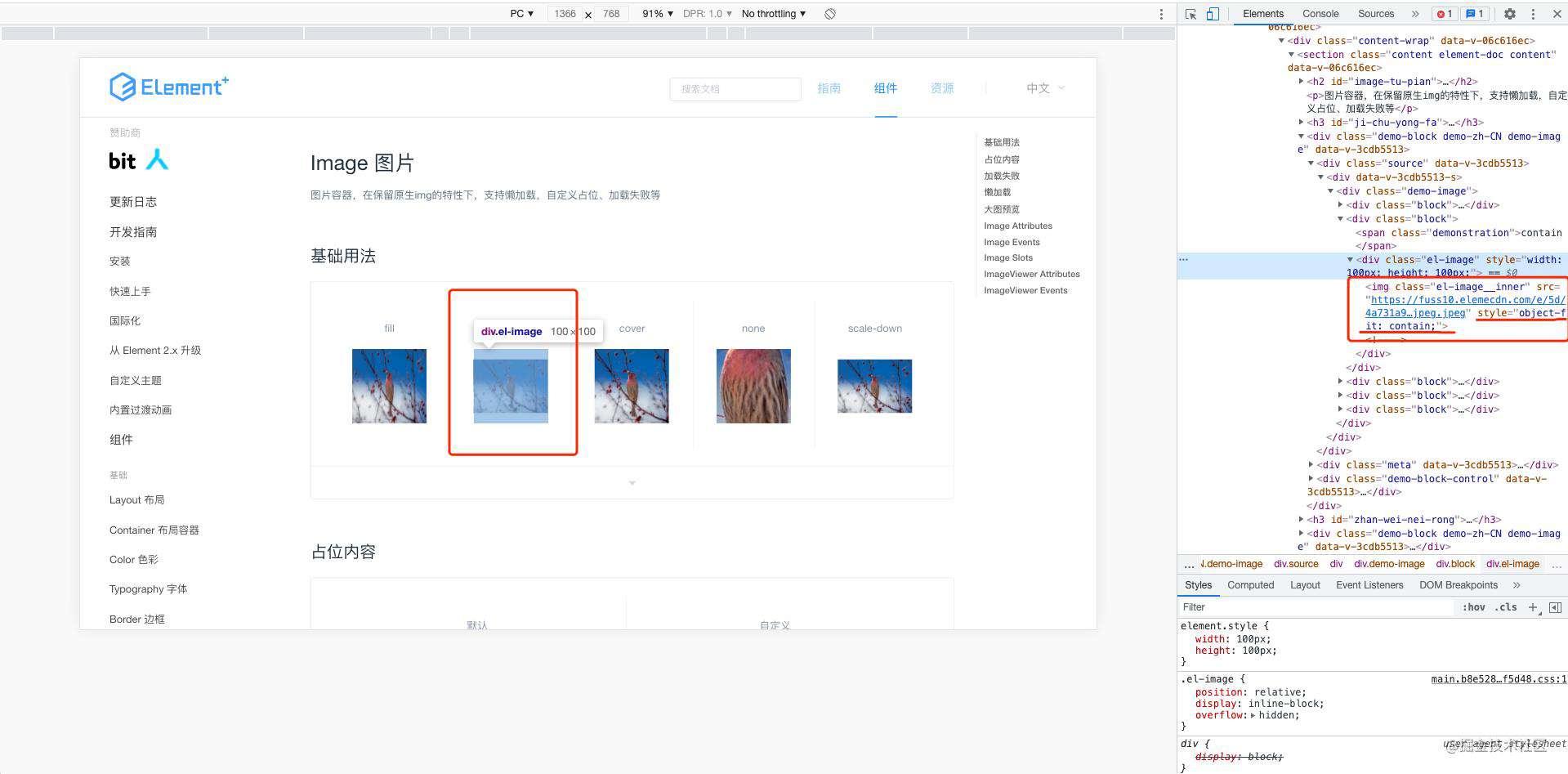
Task: Open device toolbar more options menu
Action: pyautogui.click(x=1161, y=14)
